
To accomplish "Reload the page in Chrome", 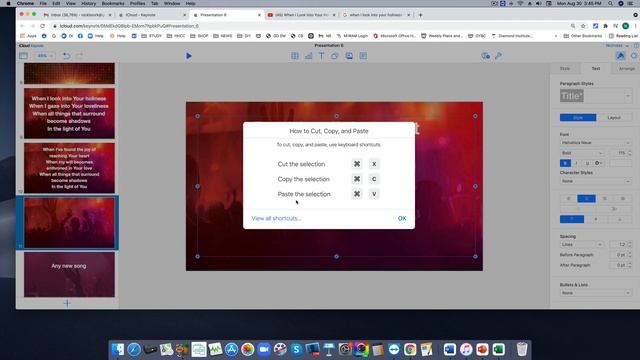I will (x=42, y=26).
